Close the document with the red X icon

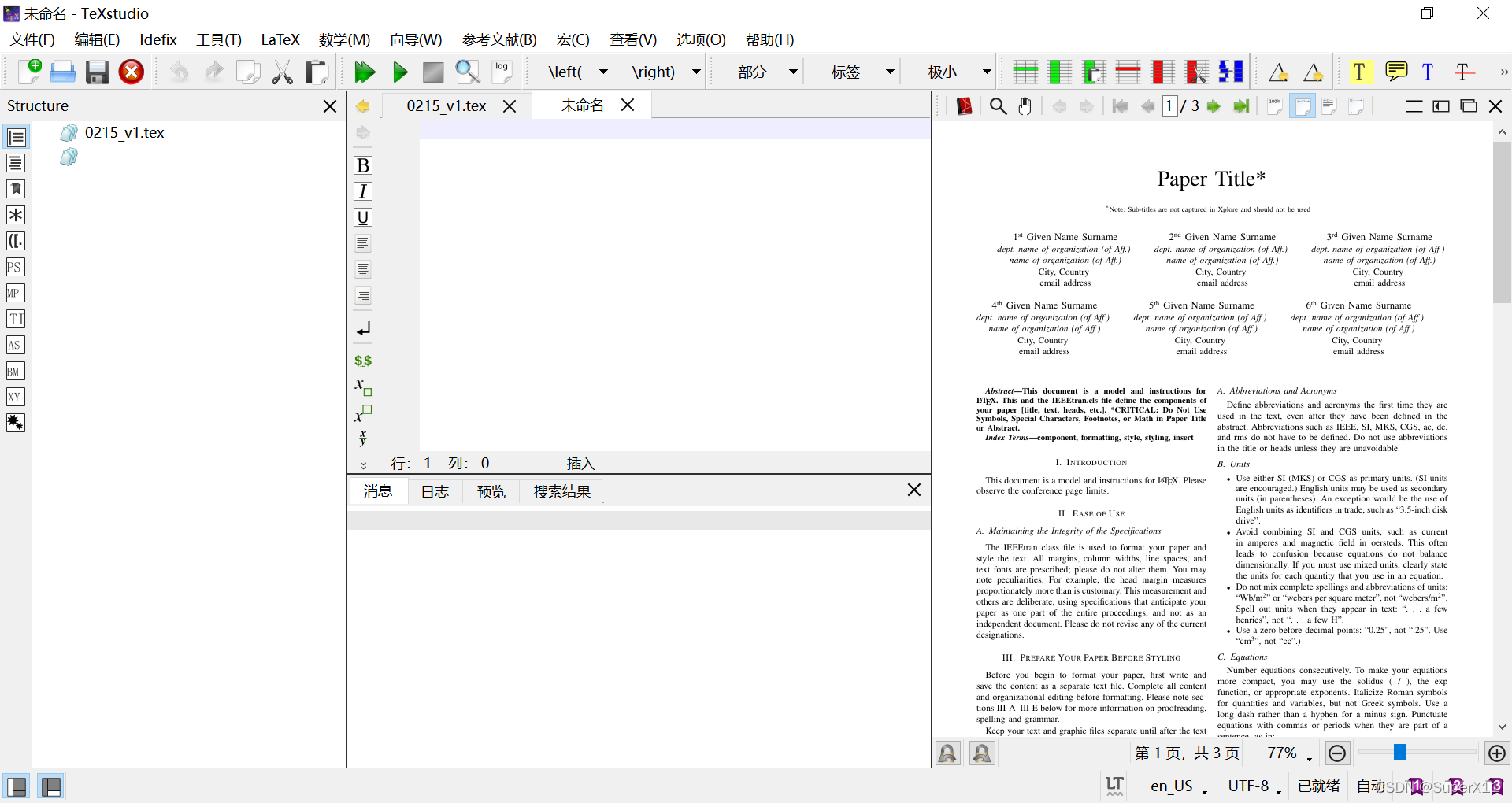(x=132, y=72)
